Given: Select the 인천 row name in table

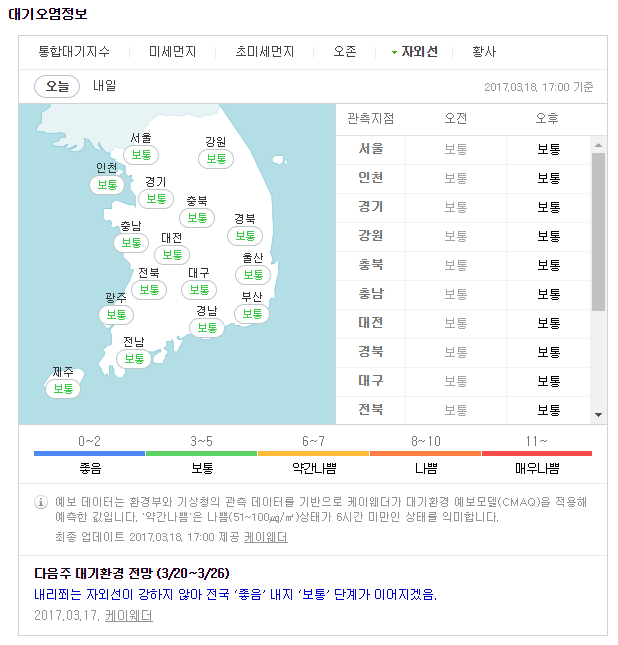Looking at the screenshot, I should tap(371, 178).
